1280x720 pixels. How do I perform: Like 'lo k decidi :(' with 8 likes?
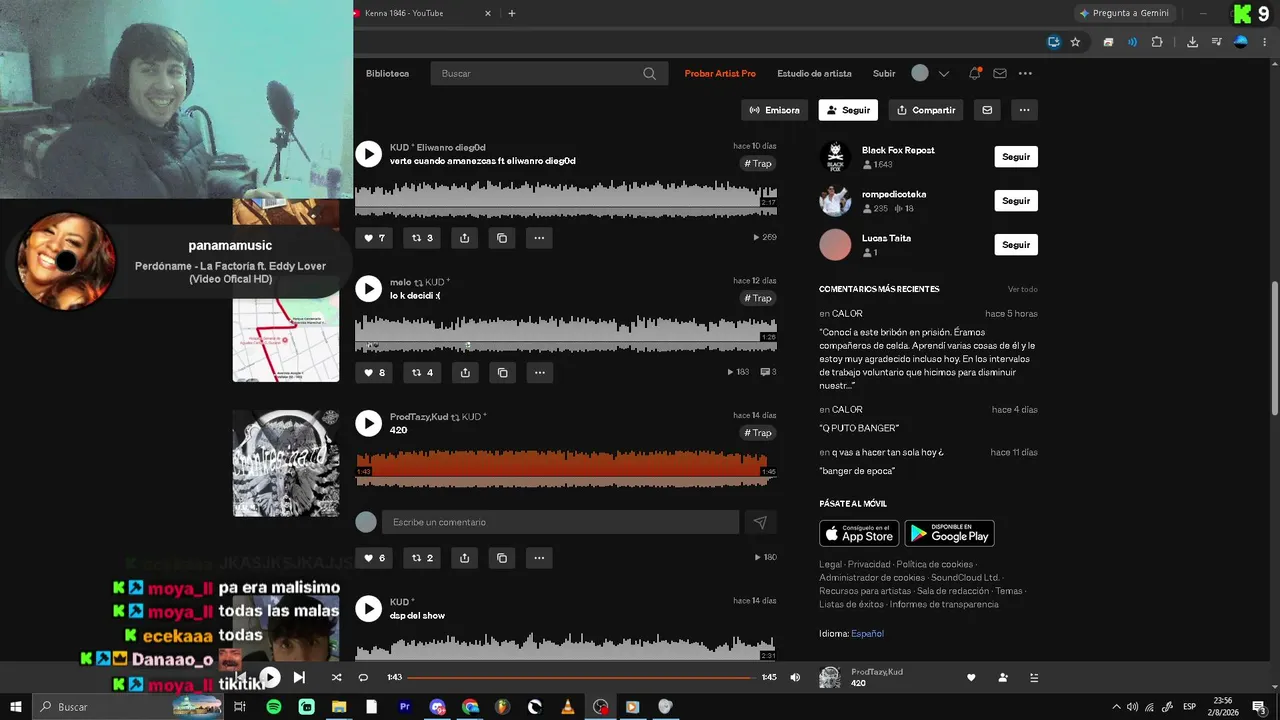pos(374,373)
